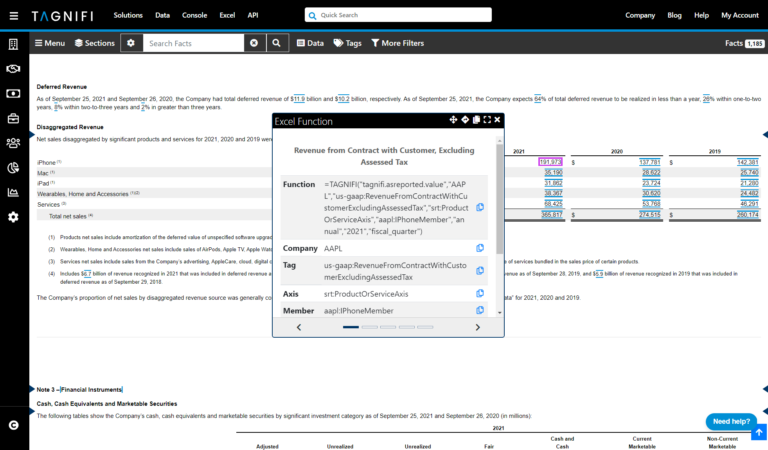The width and height of the screenshot is (768, 450).
Task: Open the document Menu
Action: pos(50,43)
